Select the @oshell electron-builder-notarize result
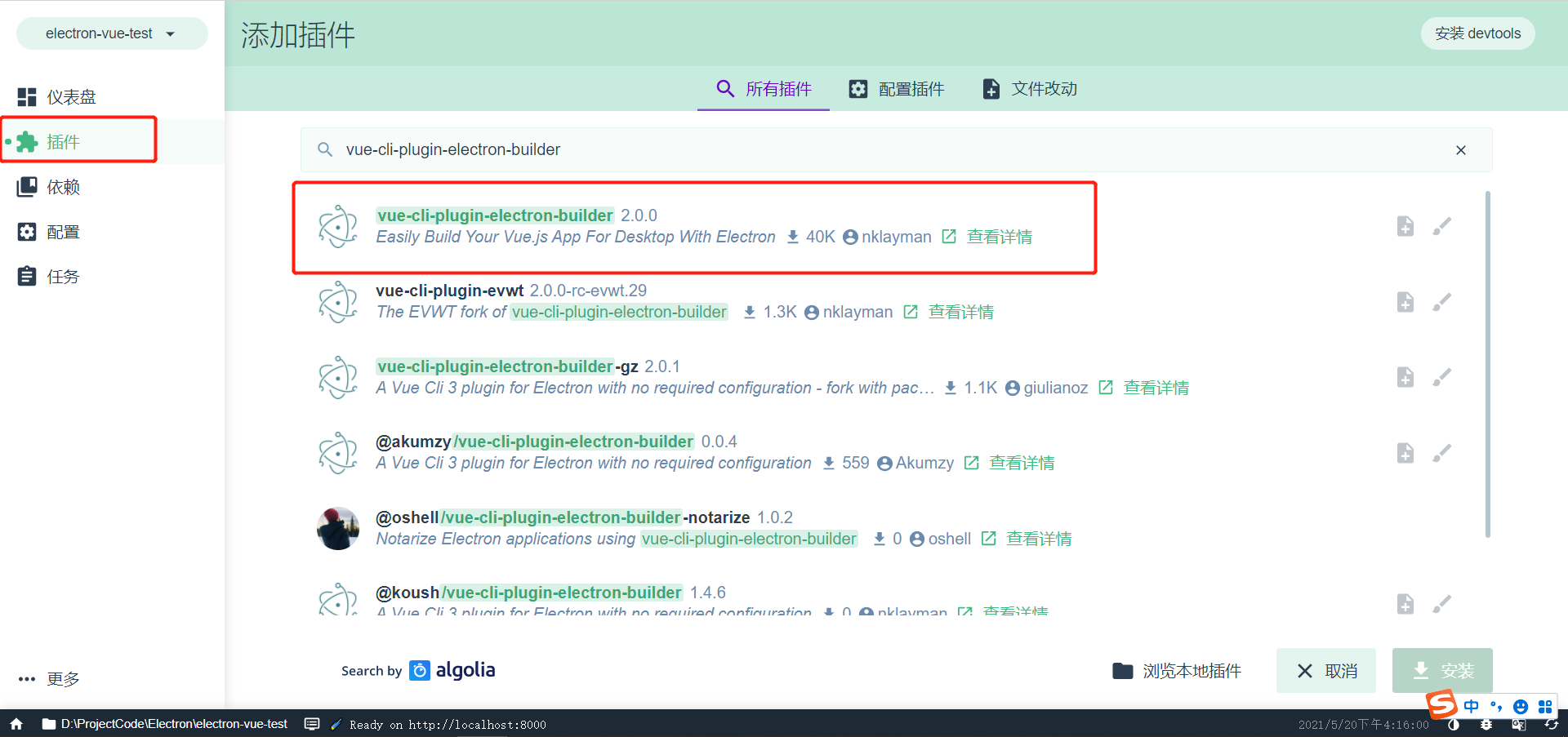 click(x=890, y=528)
